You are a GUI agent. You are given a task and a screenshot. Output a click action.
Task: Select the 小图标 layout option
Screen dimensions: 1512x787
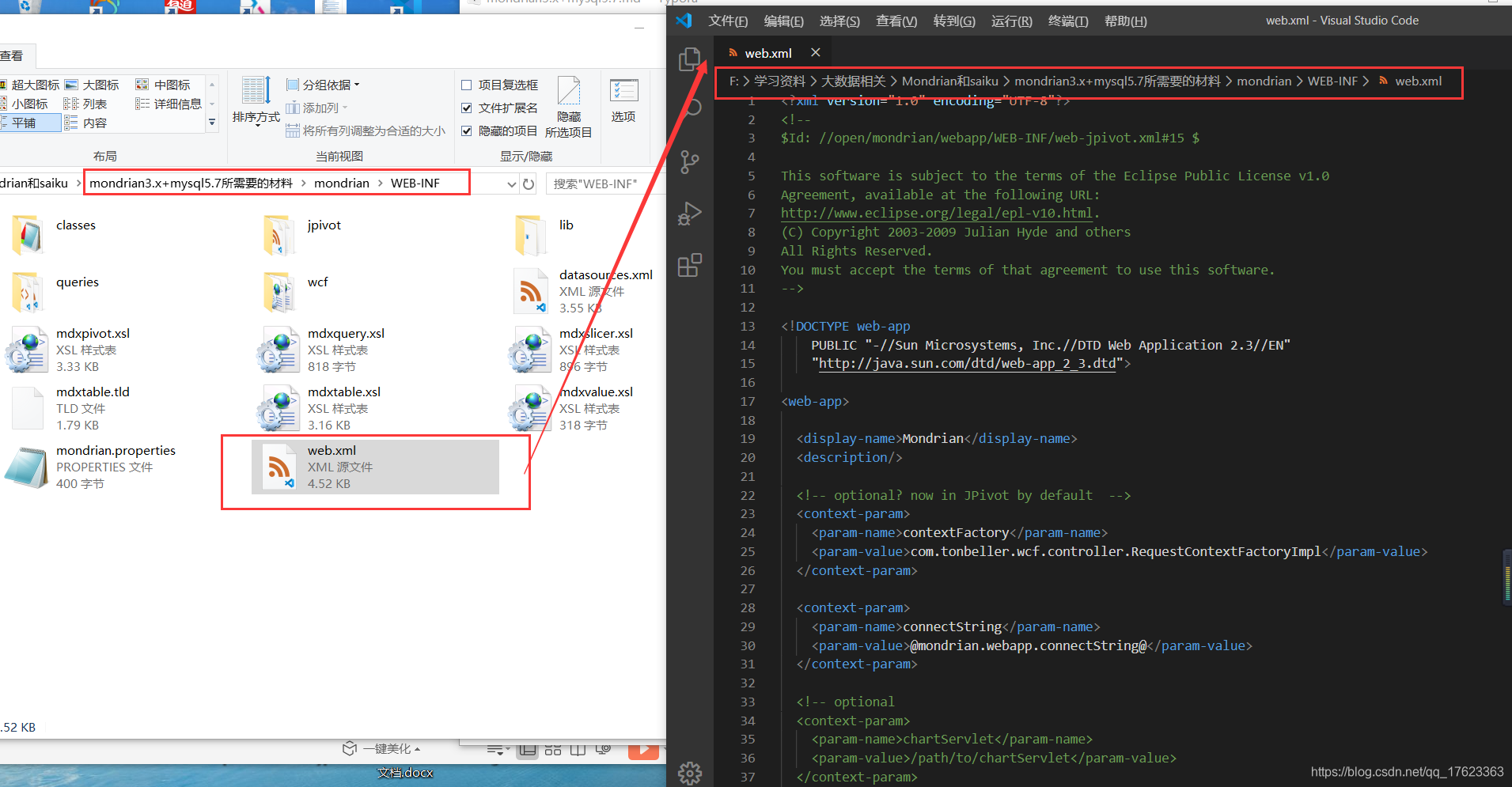click(24, 104)
